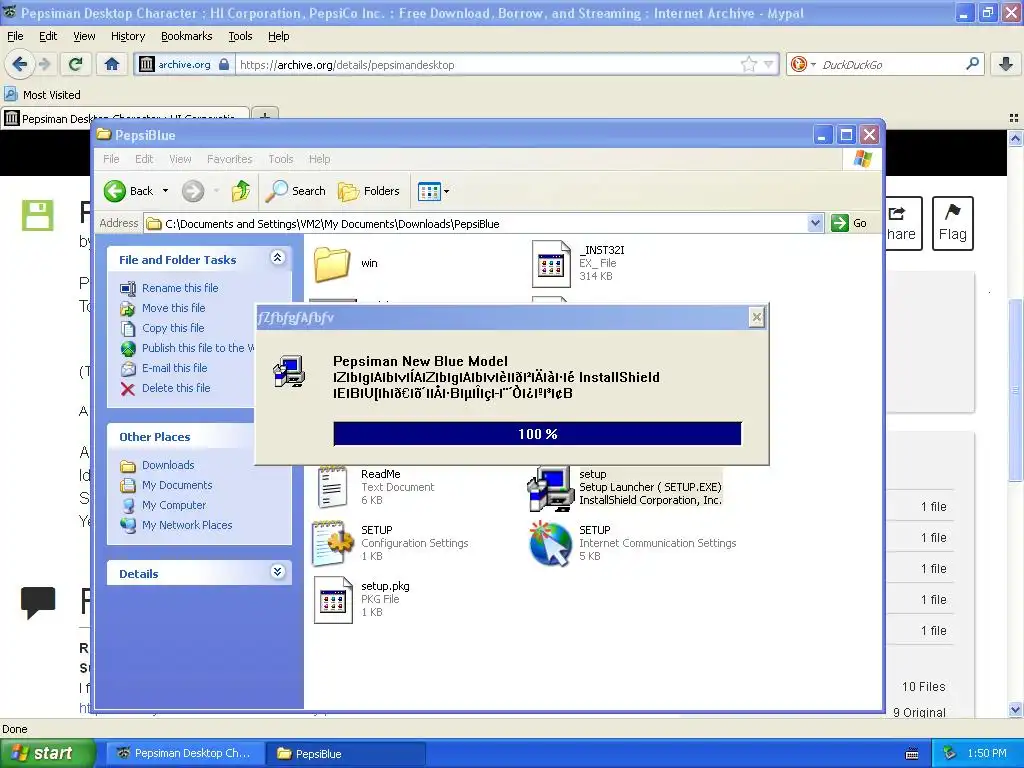Screen dimensions: 1024x768
Task: Select the SETUP Configuration Settings icon
Action: (332, 543)
